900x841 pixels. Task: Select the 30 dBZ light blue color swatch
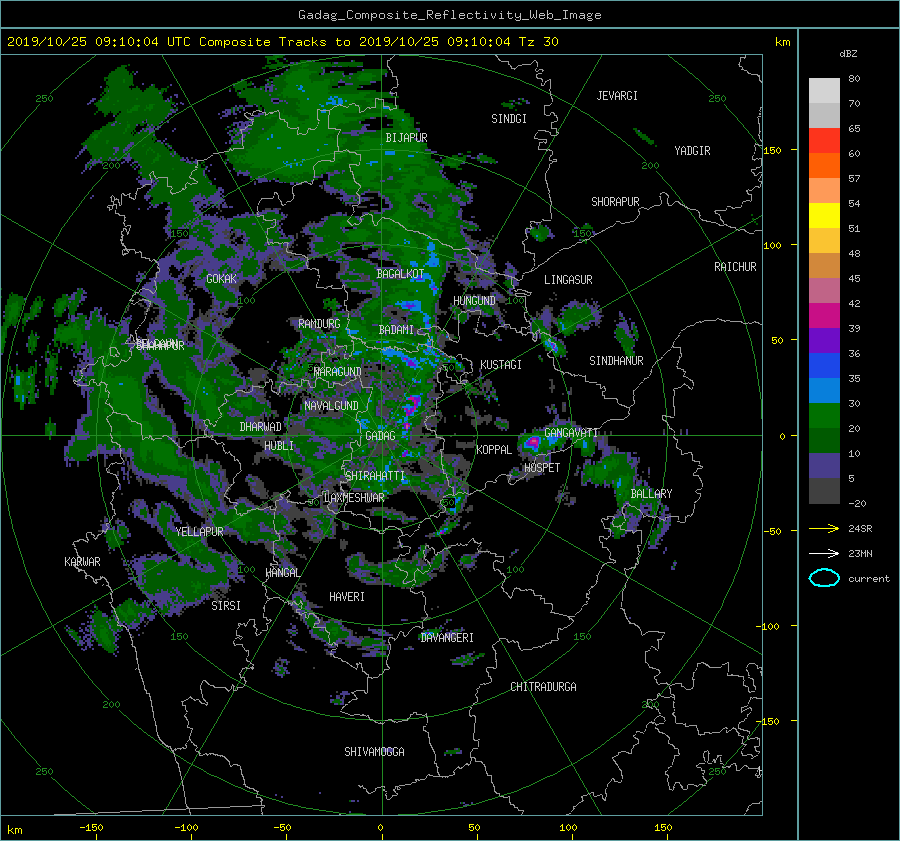pos(824,391)
